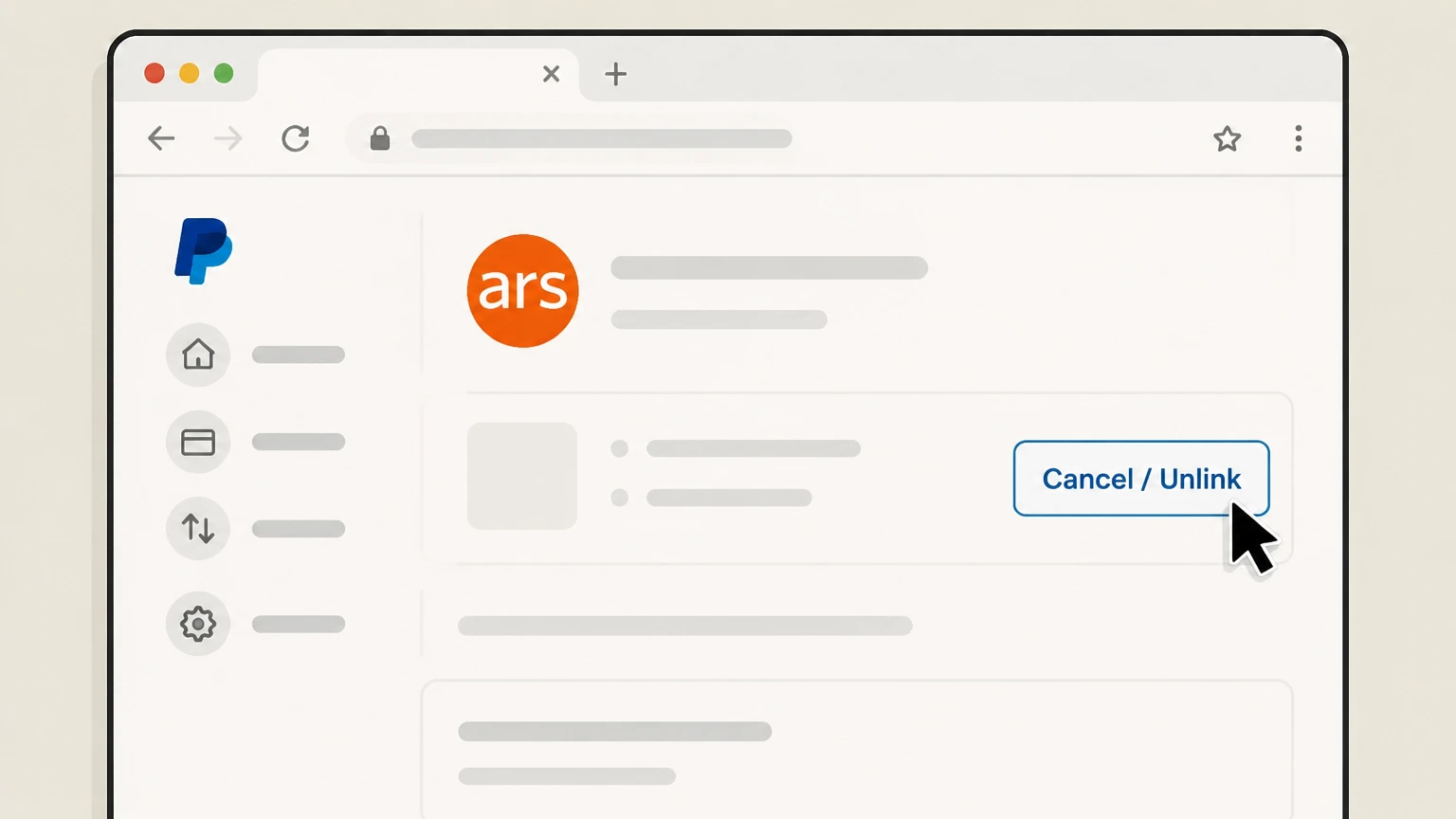
Task: Select the card wallet sidebar icon
Action: click(198, 442)
